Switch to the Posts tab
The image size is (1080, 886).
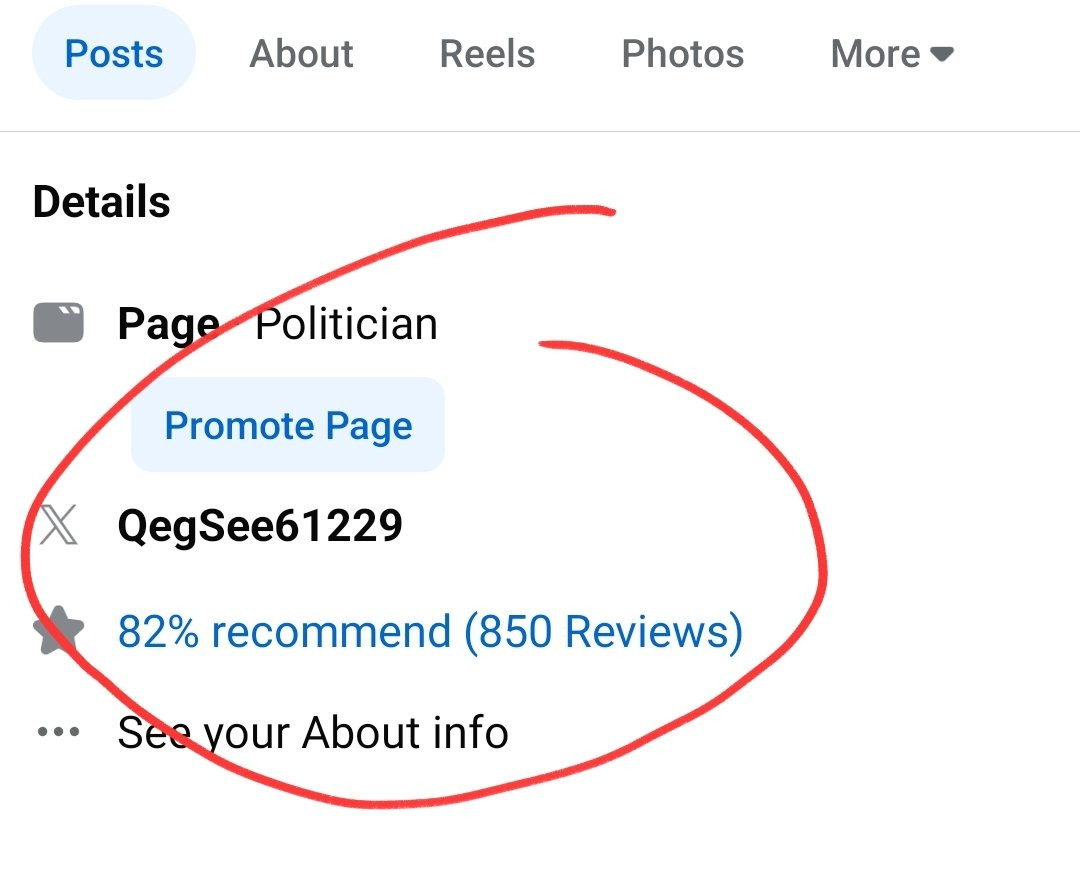[114, 53]
